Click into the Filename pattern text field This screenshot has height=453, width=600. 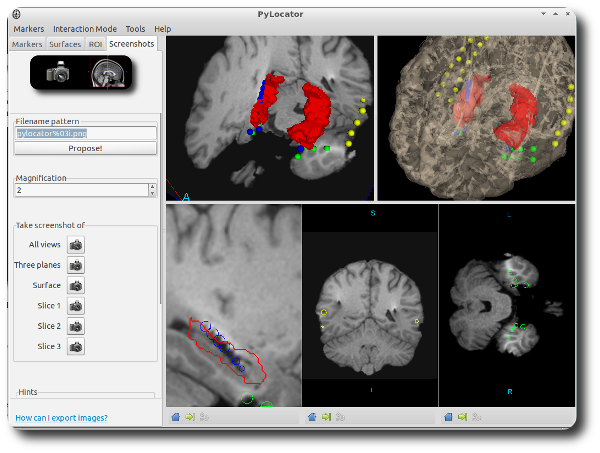tap(85, 132)
